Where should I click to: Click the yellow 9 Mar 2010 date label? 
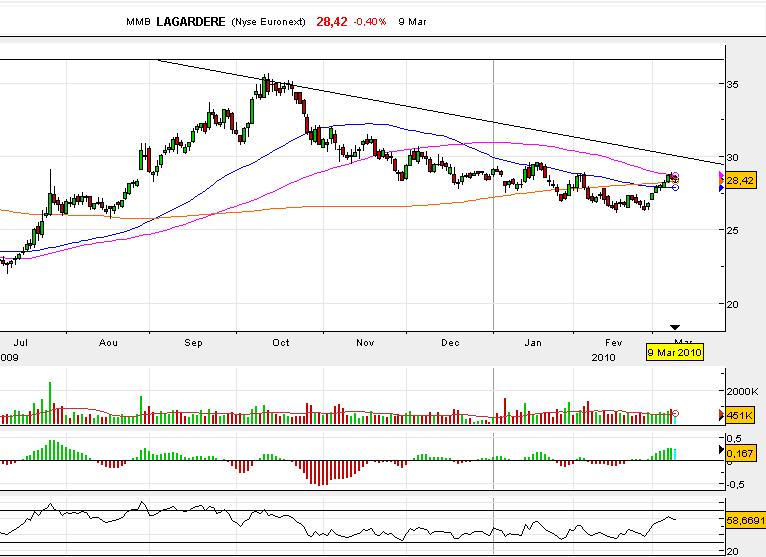(675, 352)
